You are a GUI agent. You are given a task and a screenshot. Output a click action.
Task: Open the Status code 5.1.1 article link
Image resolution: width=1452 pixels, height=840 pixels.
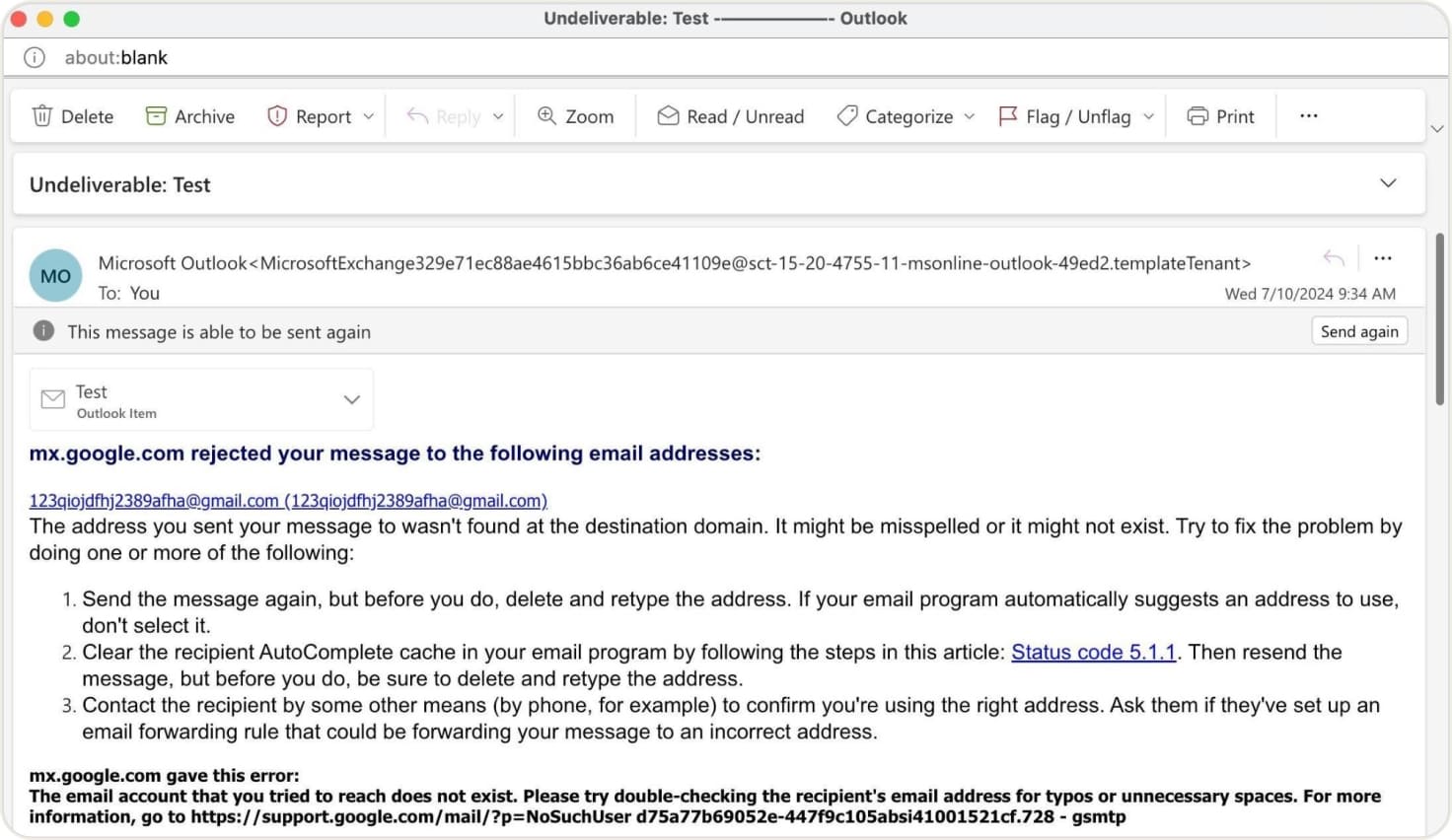tap(1093, 652)
